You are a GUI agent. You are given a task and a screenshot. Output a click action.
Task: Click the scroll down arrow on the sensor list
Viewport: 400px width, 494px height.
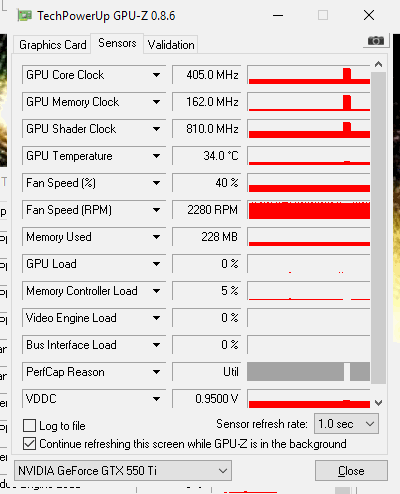point(378,403)
